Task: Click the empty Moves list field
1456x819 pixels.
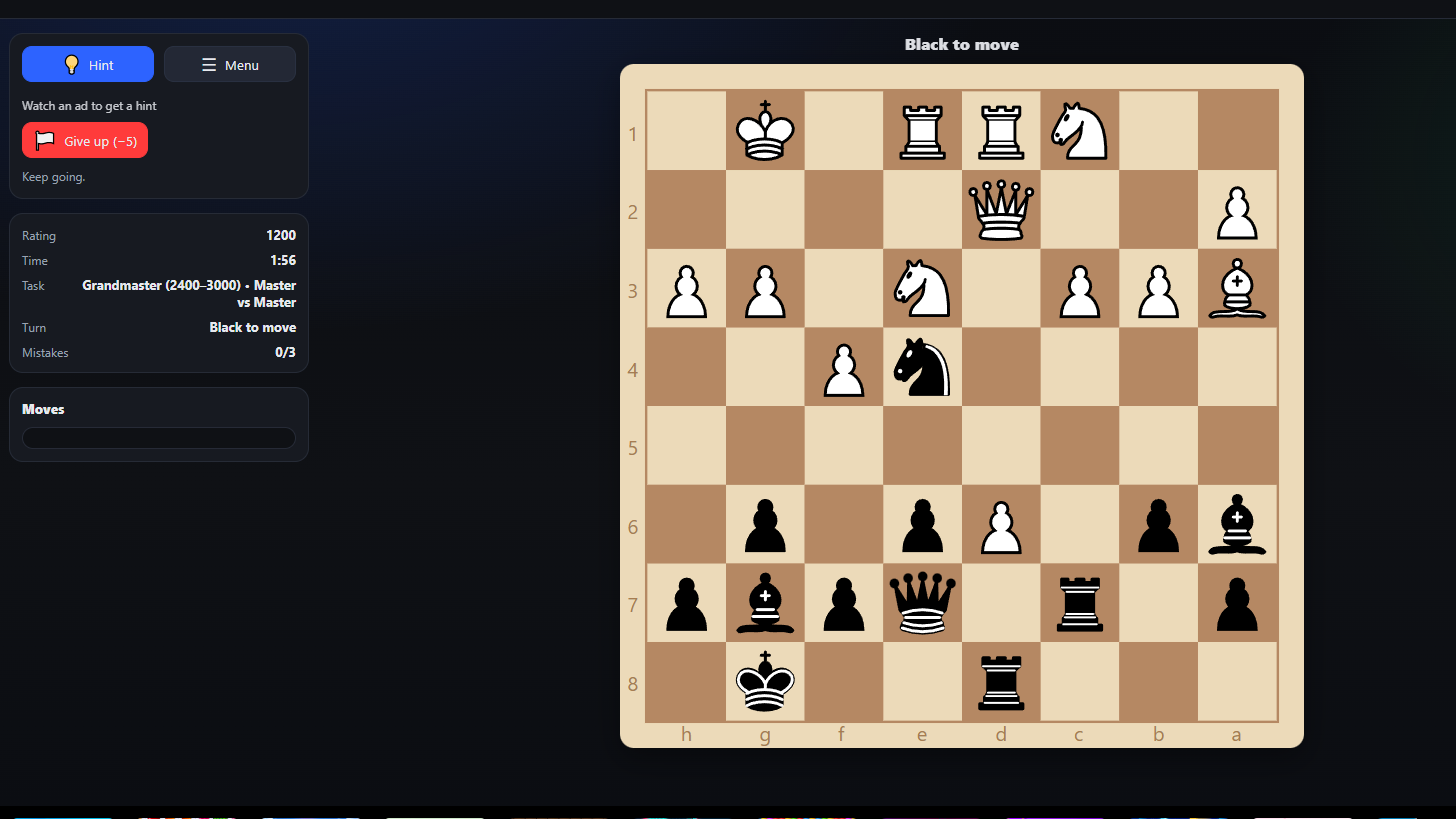Action: pos(159,438)
